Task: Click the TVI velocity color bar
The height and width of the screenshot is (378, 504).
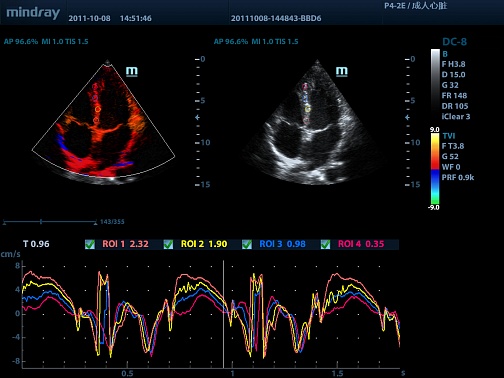Action: (x=435, y=168)
